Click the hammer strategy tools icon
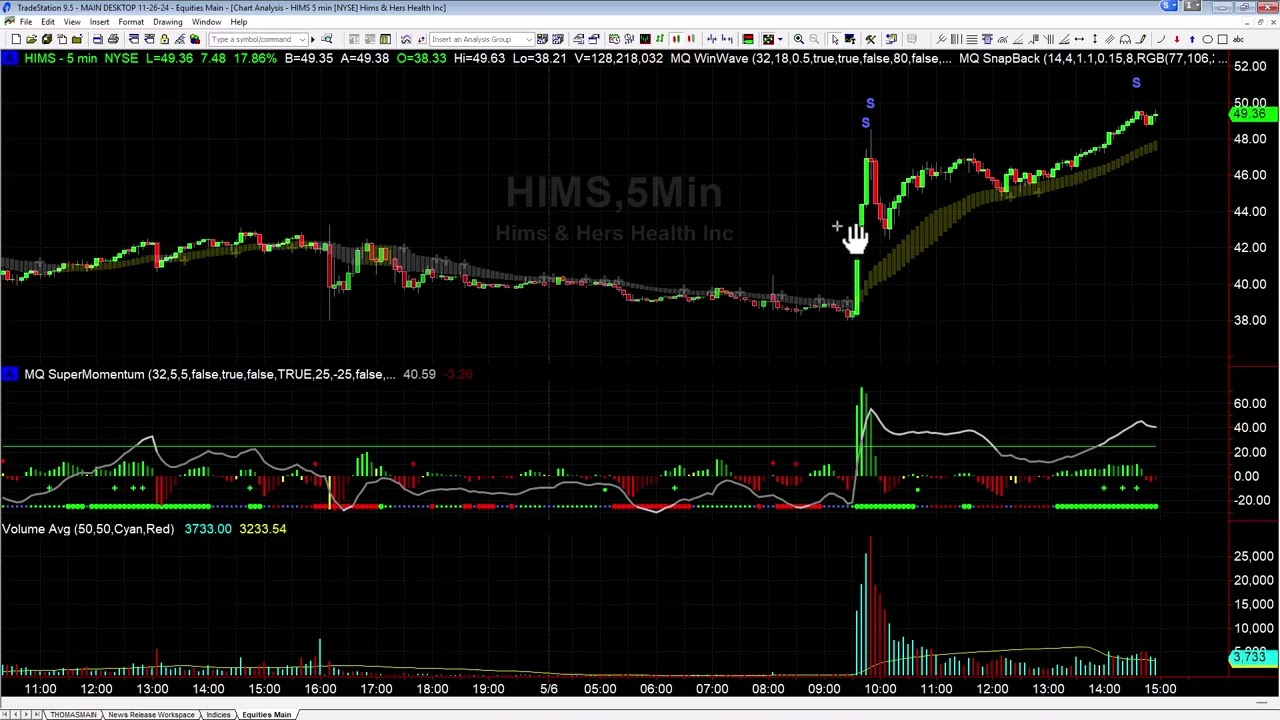This screenshot has width=1280, height=720. [870, 39]
